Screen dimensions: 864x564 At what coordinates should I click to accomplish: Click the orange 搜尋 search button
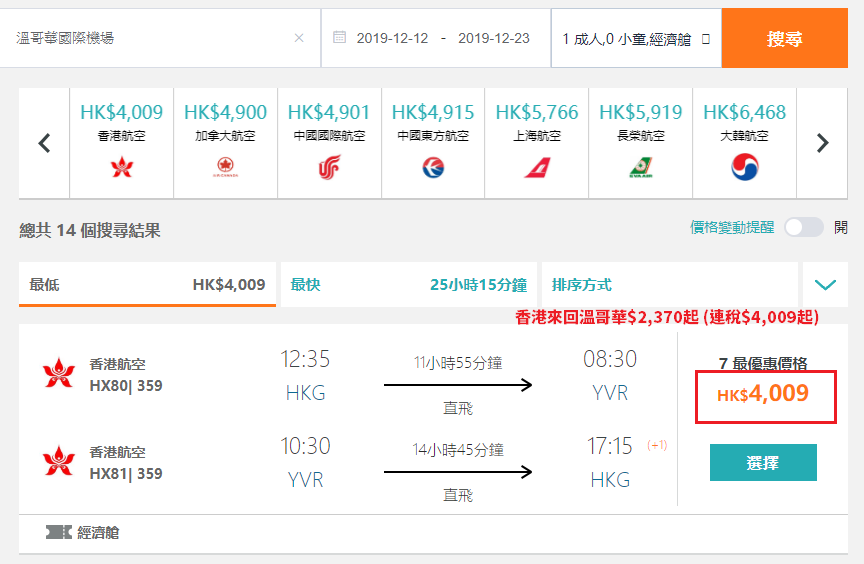(x=785, y=38)
